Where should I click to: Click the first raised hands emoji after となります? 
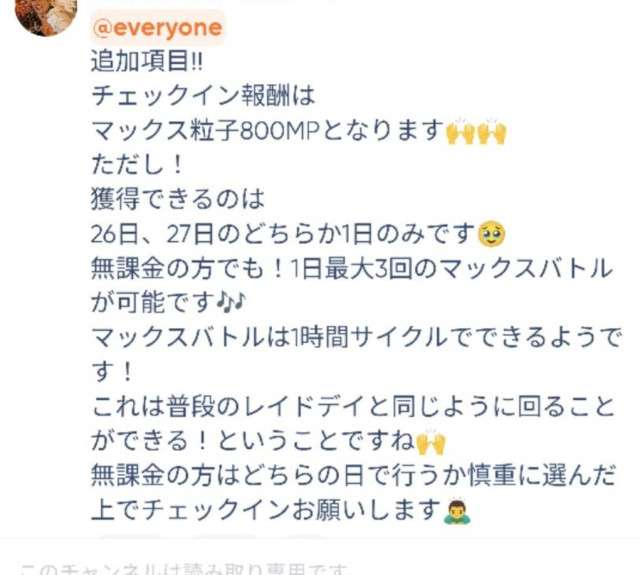460,132
